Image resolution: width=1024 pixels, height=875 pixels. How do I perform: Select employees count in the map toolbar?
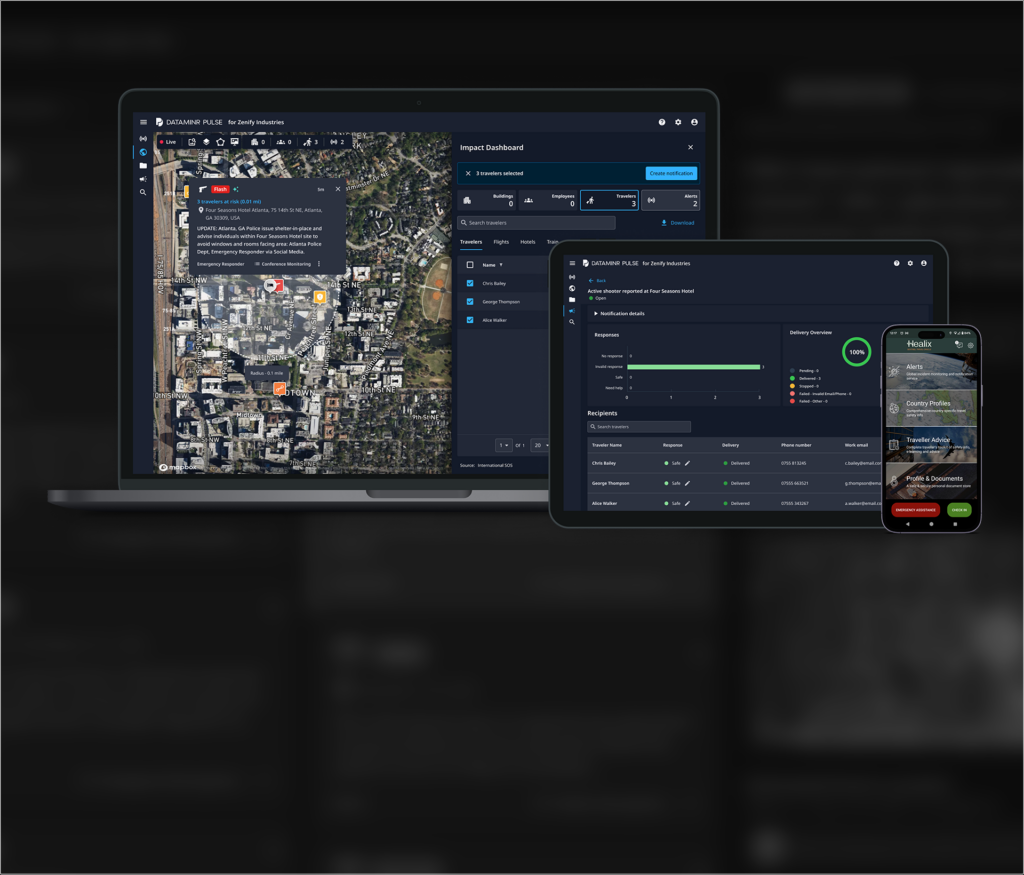284,142
